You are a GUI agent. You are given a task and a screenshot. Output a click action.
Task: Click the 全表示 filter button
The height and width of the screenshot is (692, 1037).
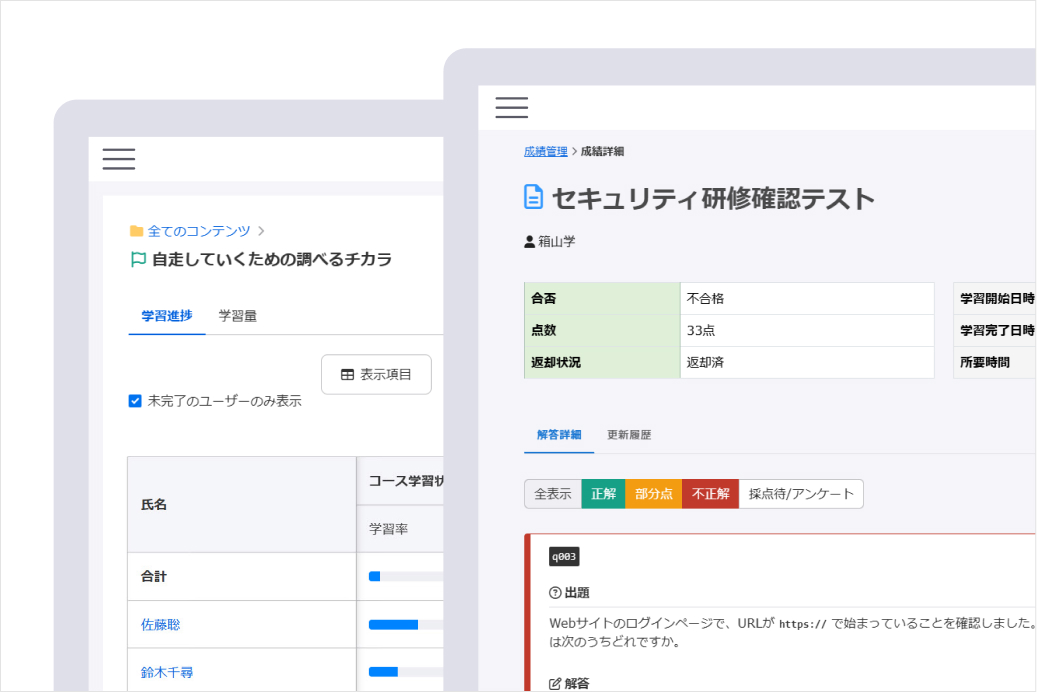(553, 493)
